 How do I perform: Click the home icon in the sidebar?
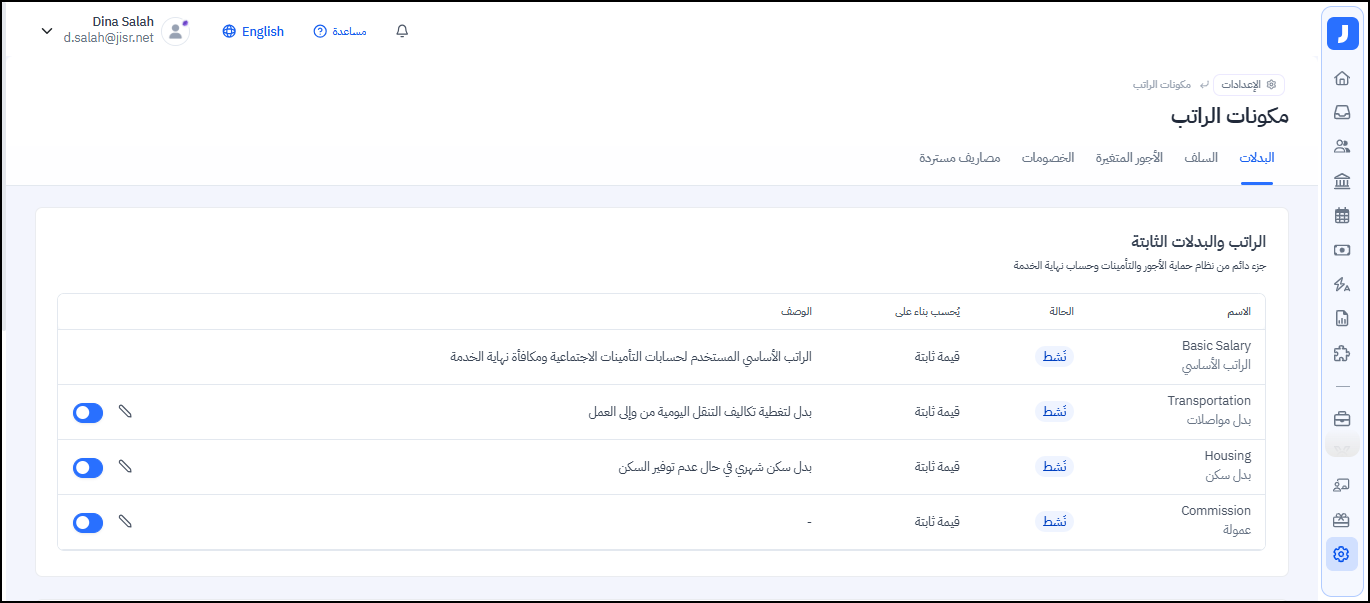click(x=1342, y=78)
